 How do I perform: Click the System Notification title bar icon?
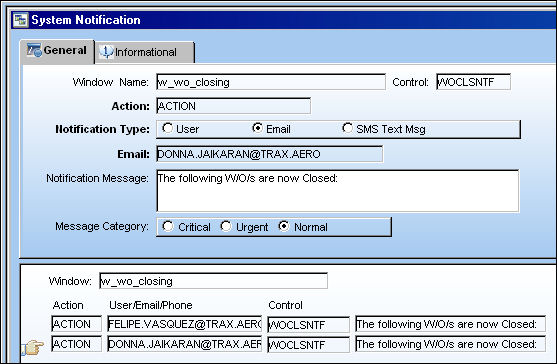pos(20,20)
